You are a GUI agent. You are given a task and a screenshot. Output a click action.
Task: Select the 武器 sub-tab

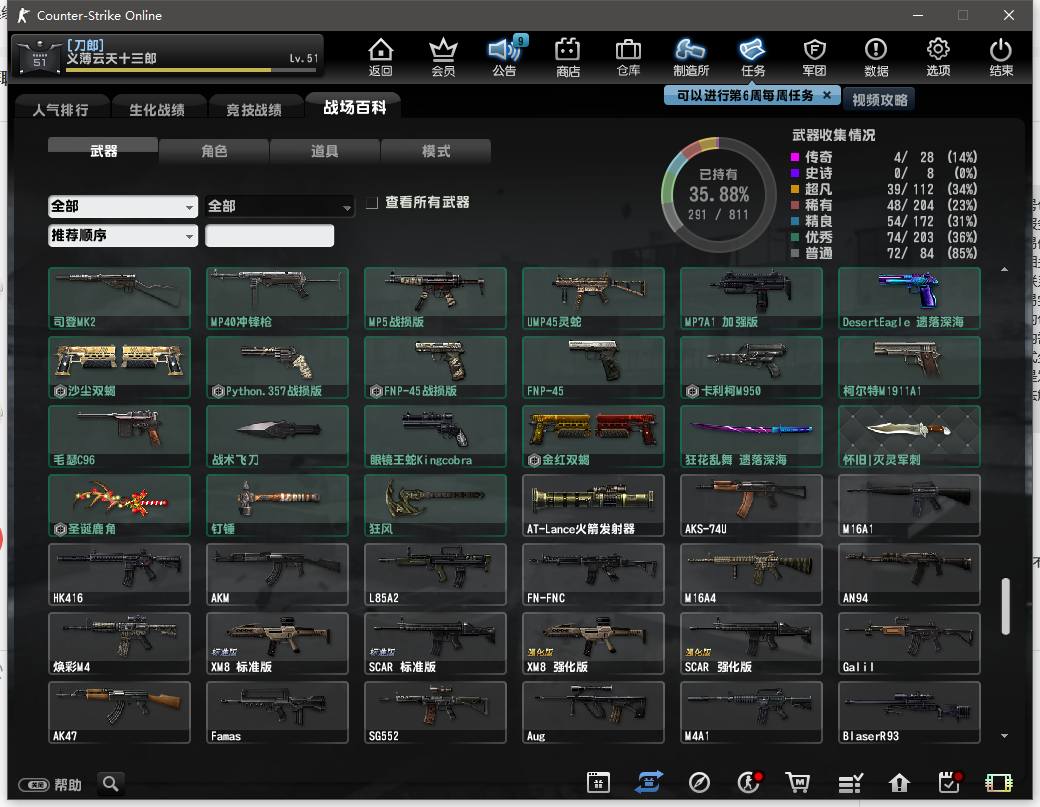coord(103,151)
